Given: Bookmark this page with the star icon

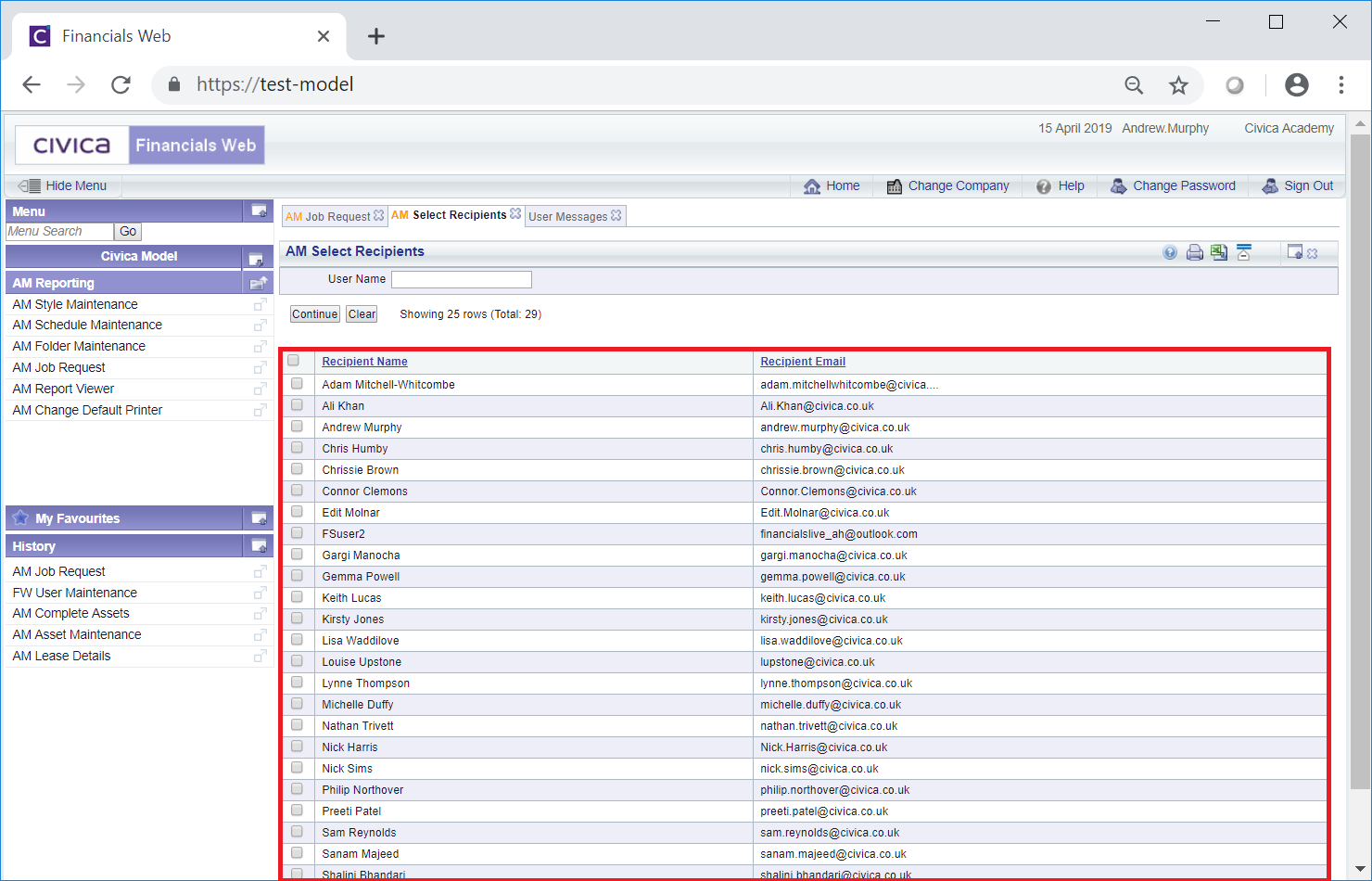Looking at the screenshot, I should [x=1178, y=85].
